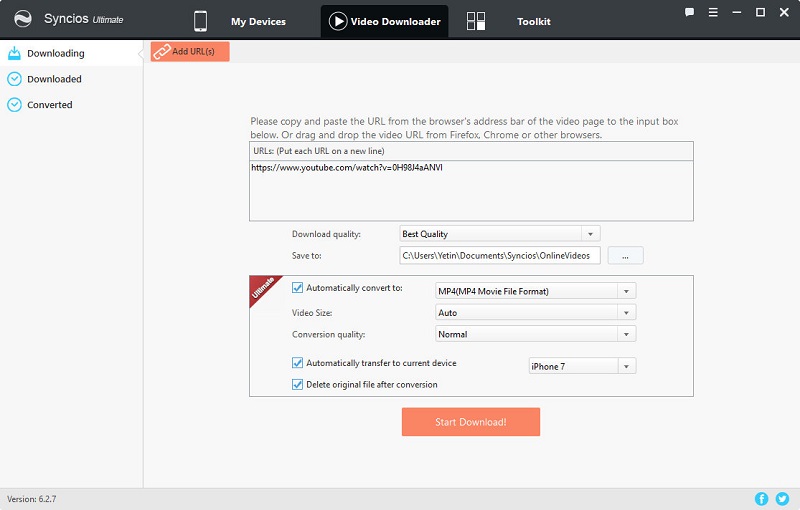Close the Syncios window
The image size is (800, 510).
pos(784,12)
